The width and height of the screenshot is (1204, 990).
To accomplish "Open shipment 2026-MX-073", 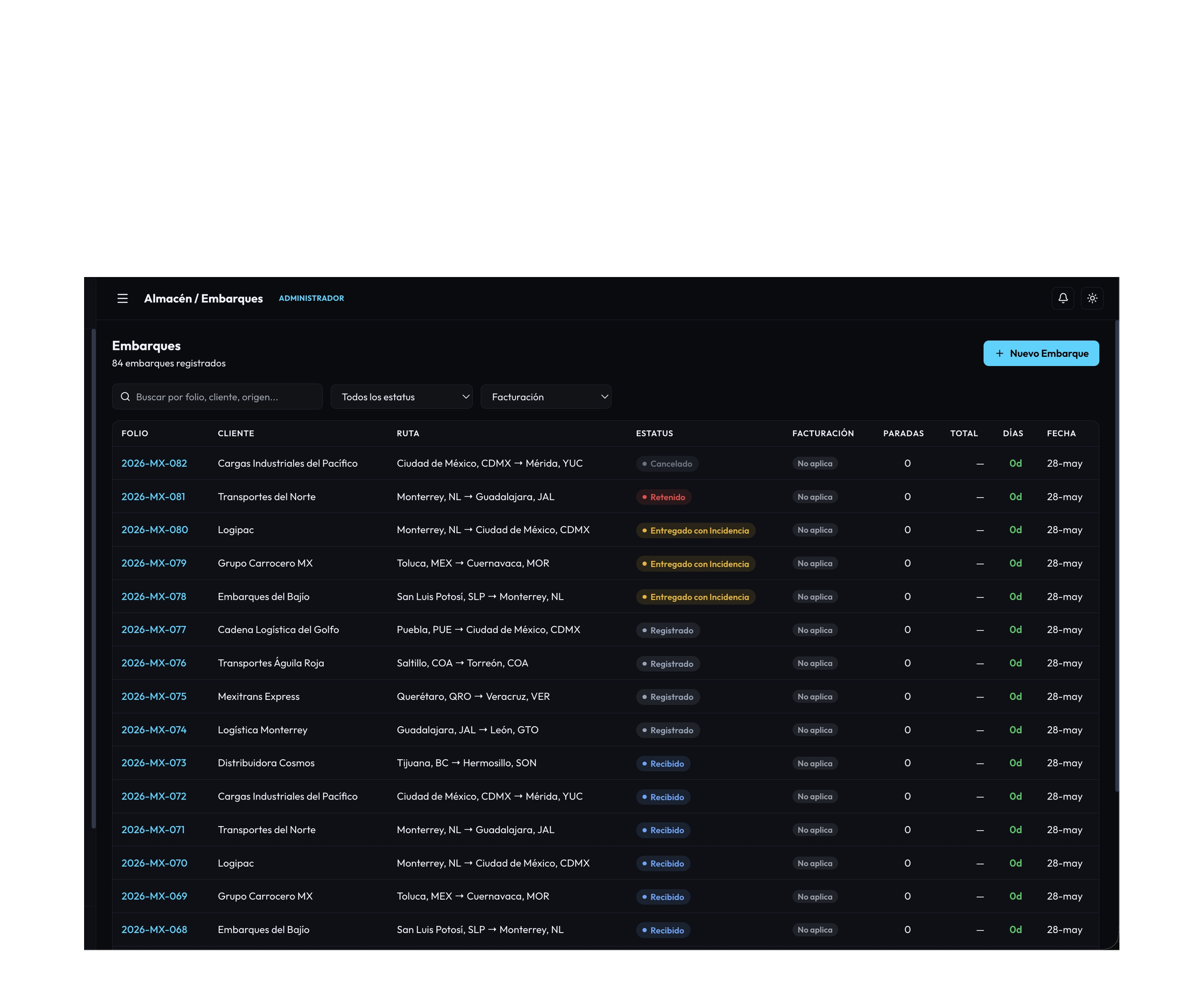I will (x=154, y=763).
